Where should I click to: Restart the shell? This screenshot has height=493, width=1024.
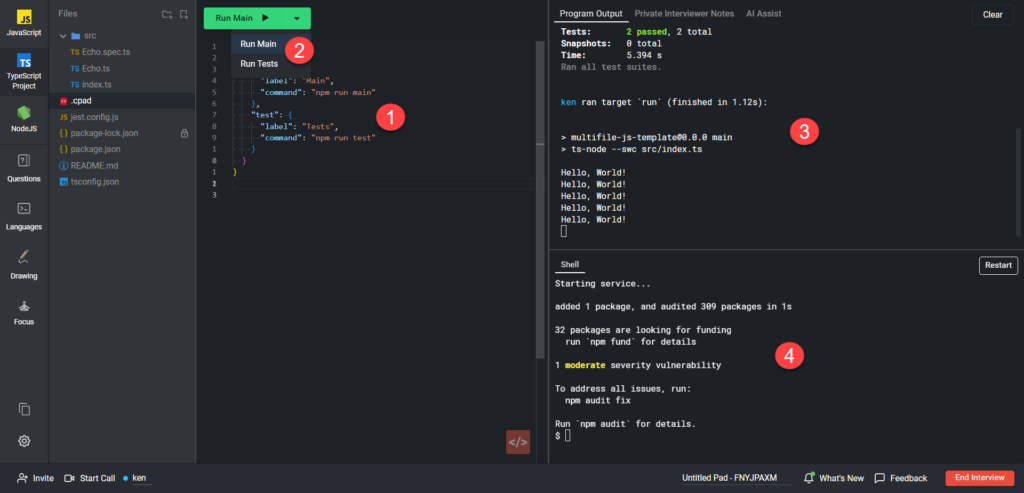pyautogui.click(x=997, y=266)
